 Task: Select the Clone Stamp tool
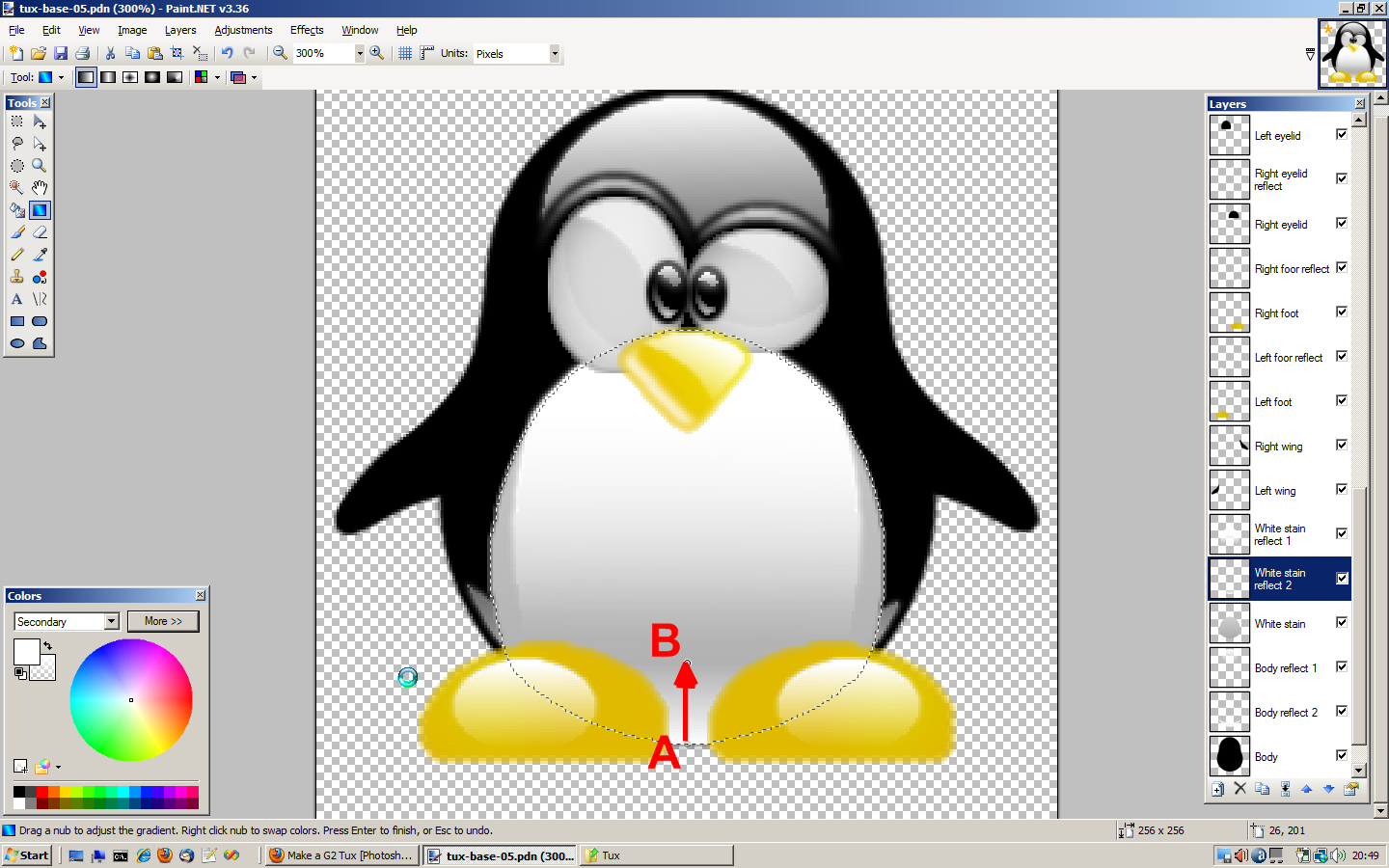(17, 277)
